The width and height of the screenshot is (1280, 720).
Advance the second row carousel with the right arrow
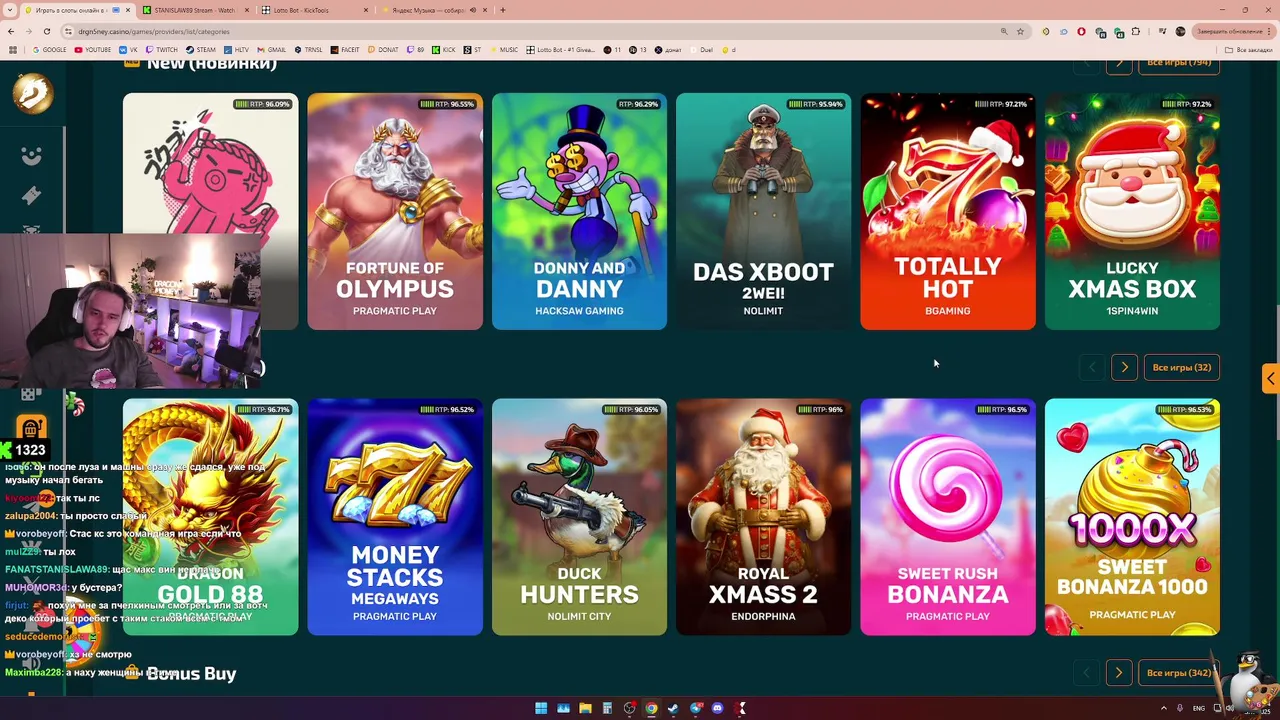point(1124,367)
